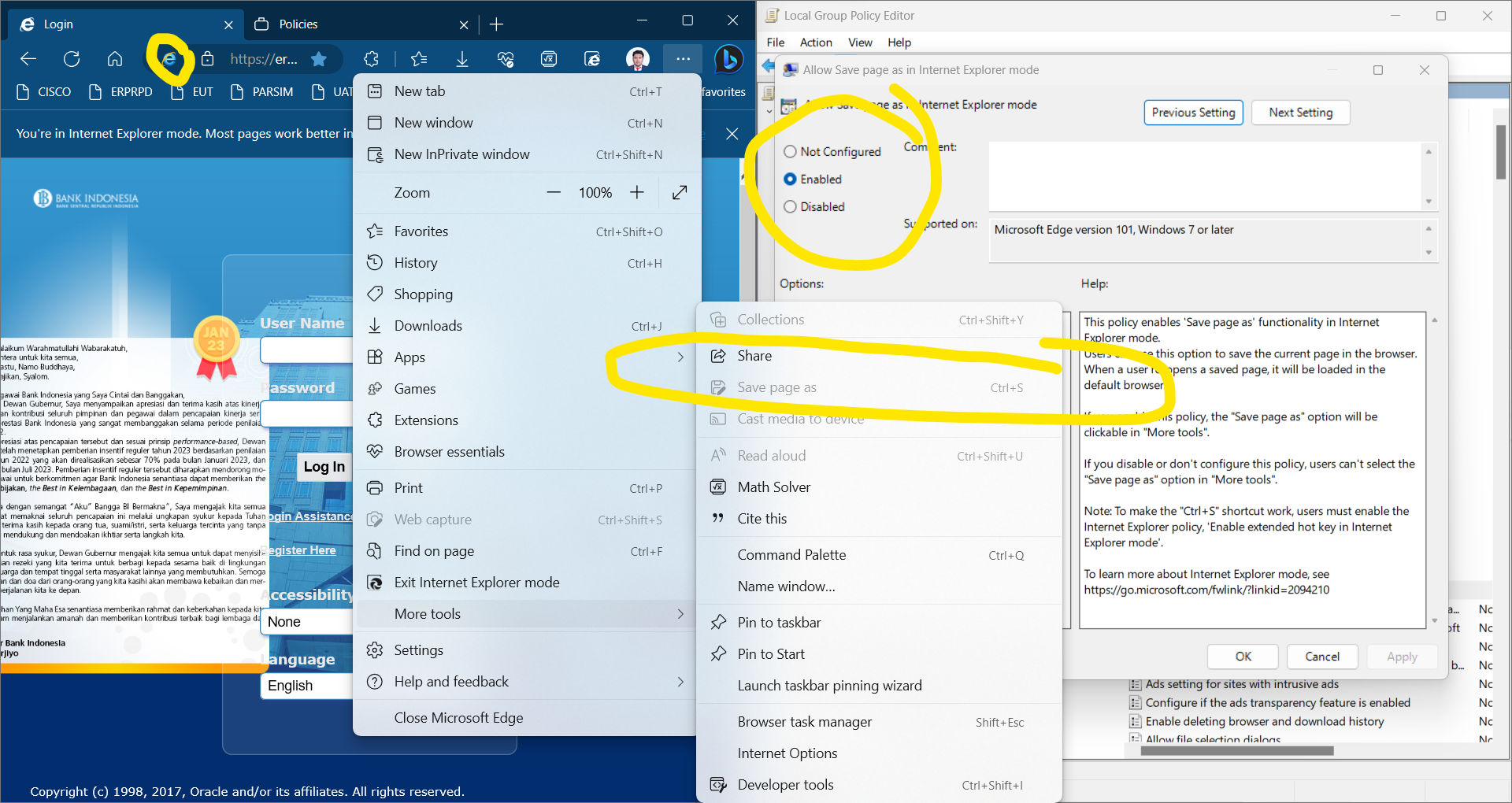Click Cancel in the policy dialog
Screen dimensions: 1512x803
1322,657
